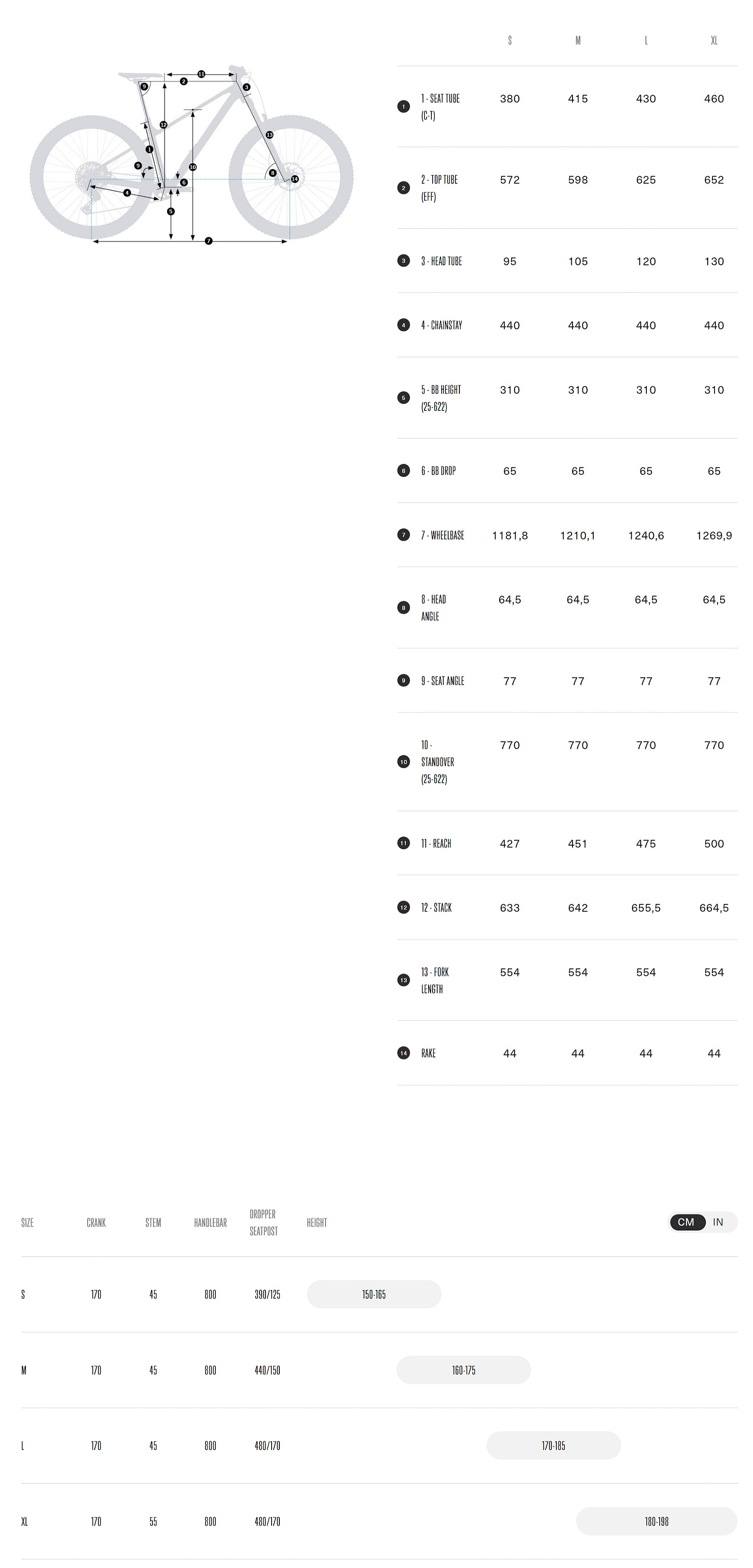Select the M size column header
This screenshot has width=753, height=1568.
tap(578, 40)
